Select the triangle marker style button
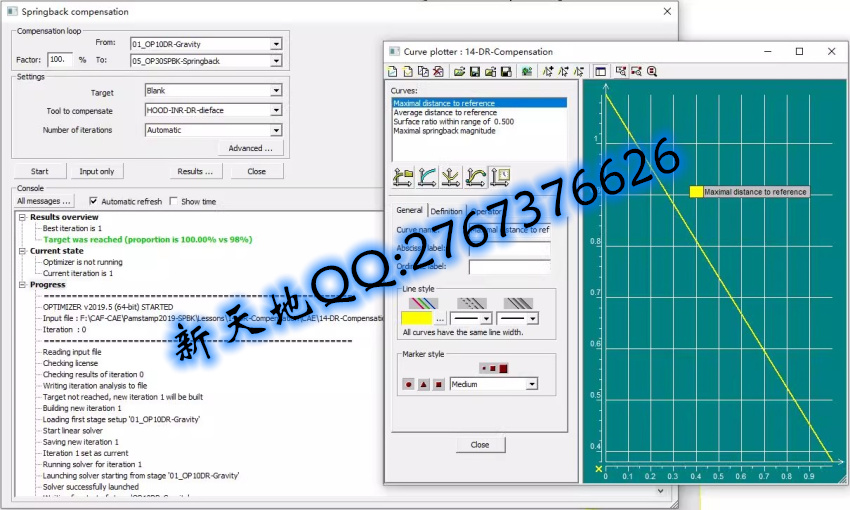 pos(423,384)
